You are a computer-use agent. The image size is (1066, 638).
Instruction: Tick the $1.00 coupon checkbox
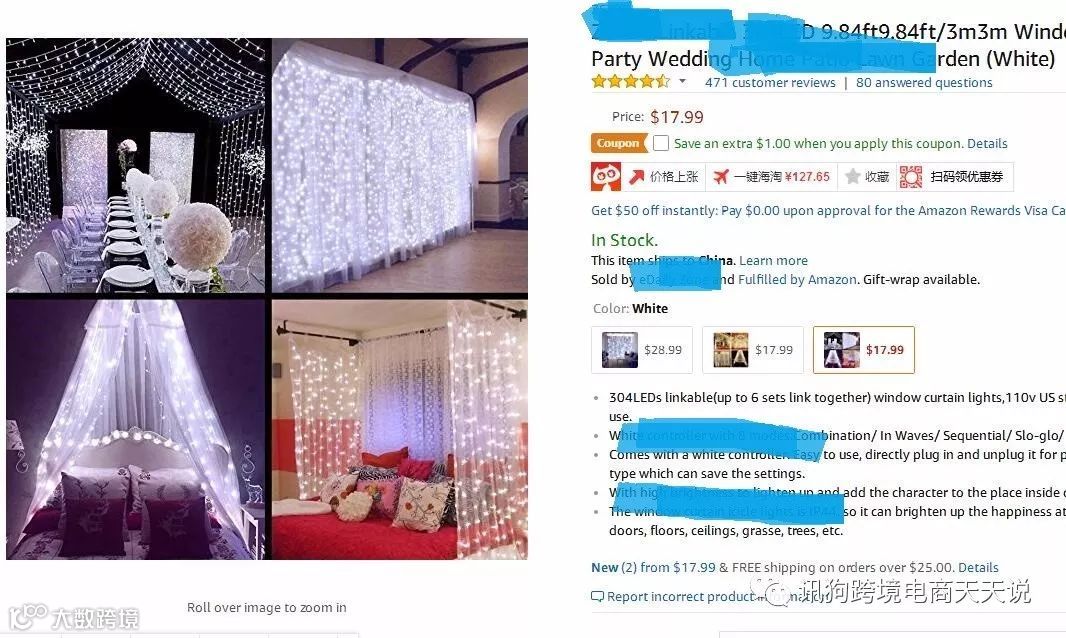(660, 144)
